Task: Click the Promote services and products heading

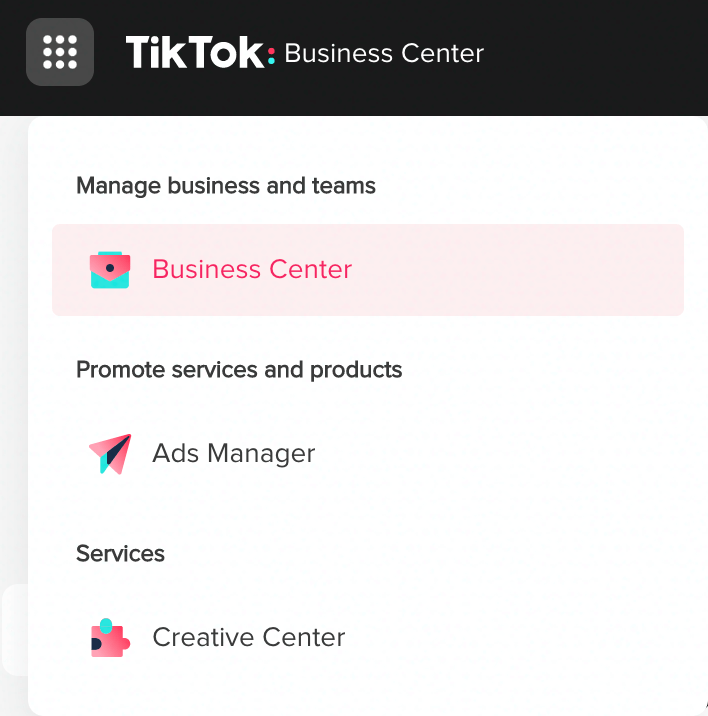Action: pyautogui.click(x=239, y=370)
